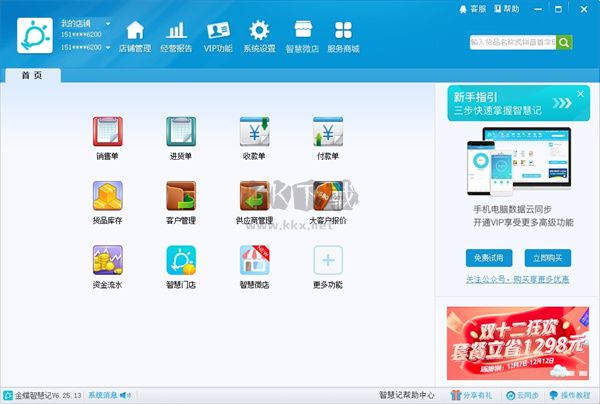Click the green search magnifier button
Viewport: 600px width, 404px height.
point(564,42)
